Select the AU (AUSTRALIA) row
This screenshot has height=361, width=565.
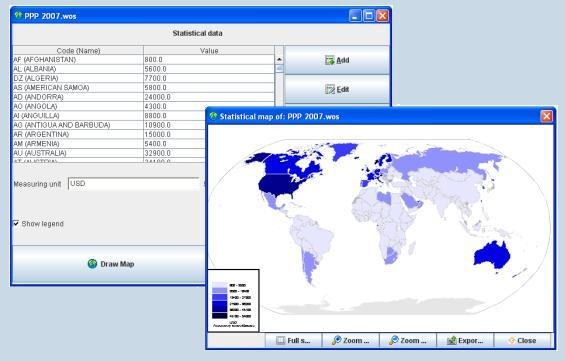click(x=109, y=153)
